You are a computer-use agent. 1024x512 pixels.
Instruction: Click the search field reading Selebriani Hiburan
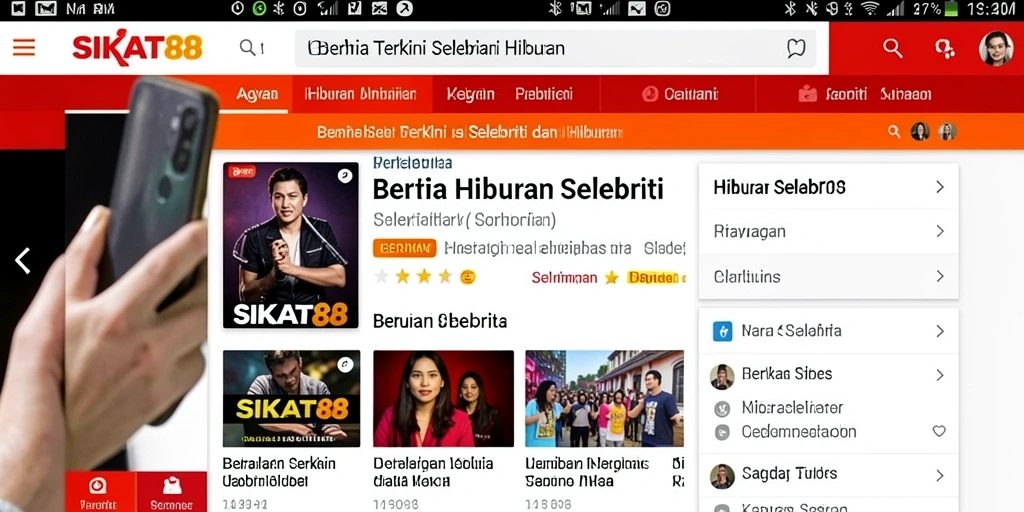tap(555, 48)
